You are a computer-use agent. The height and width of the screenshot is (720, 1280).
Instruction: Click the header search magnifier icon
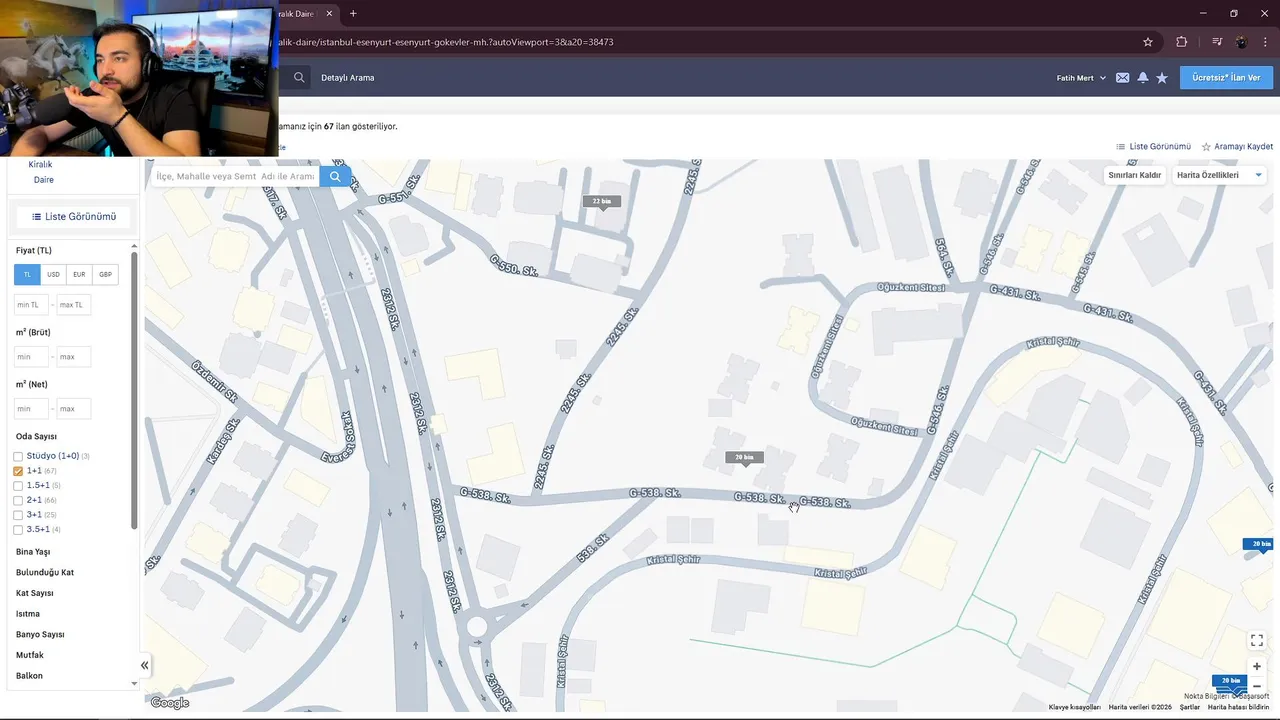(299, 77)
